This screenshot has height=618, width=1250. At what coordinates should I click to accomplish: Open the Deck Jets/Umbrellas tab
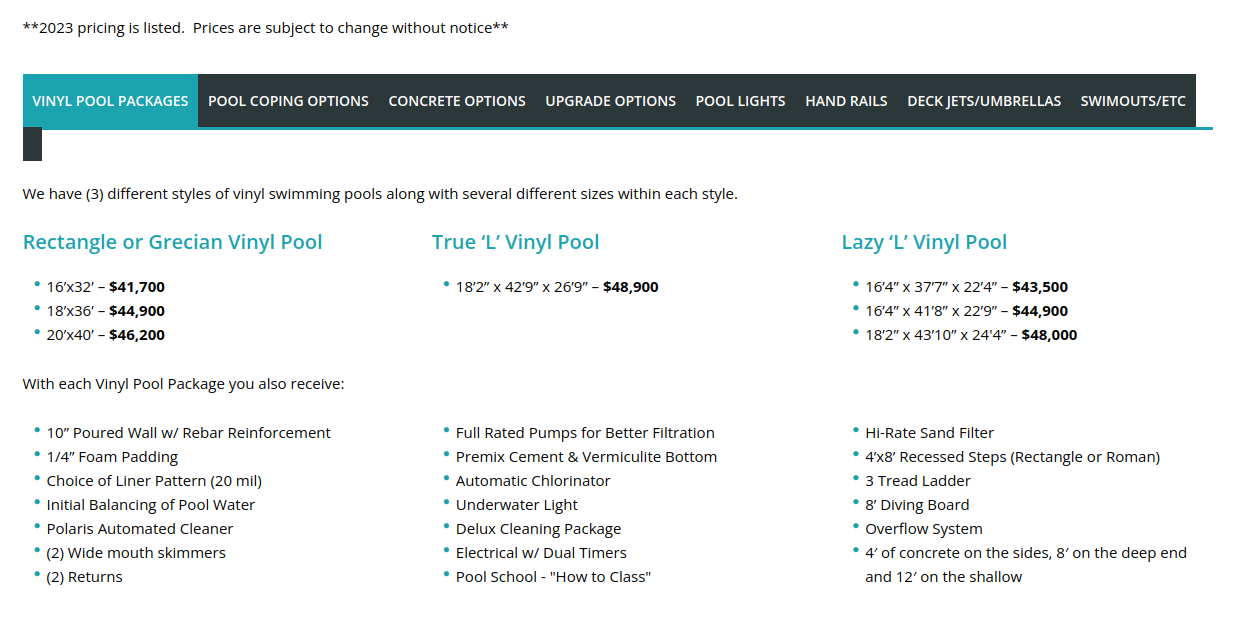984,101
